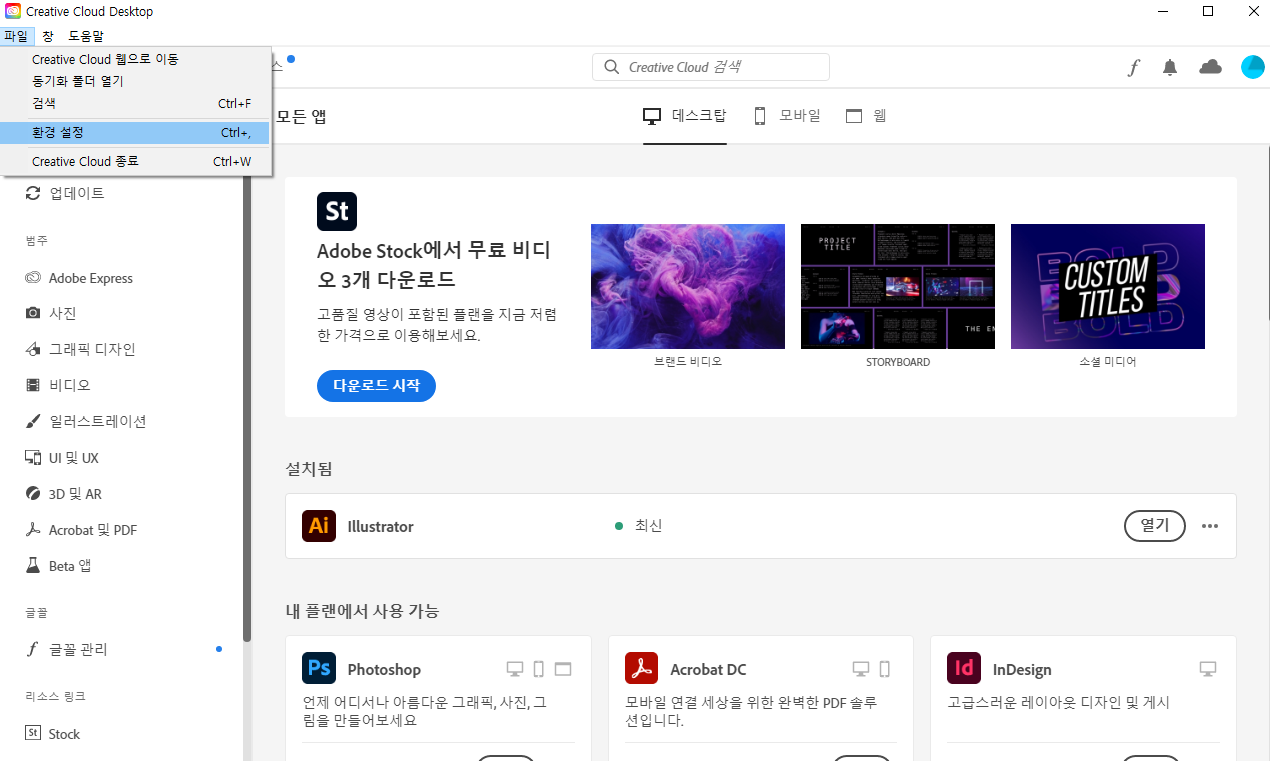Switch to the 웹 tab
Image resolution: width=1270 pixels, height=761 pixels.
coord(866,116)
